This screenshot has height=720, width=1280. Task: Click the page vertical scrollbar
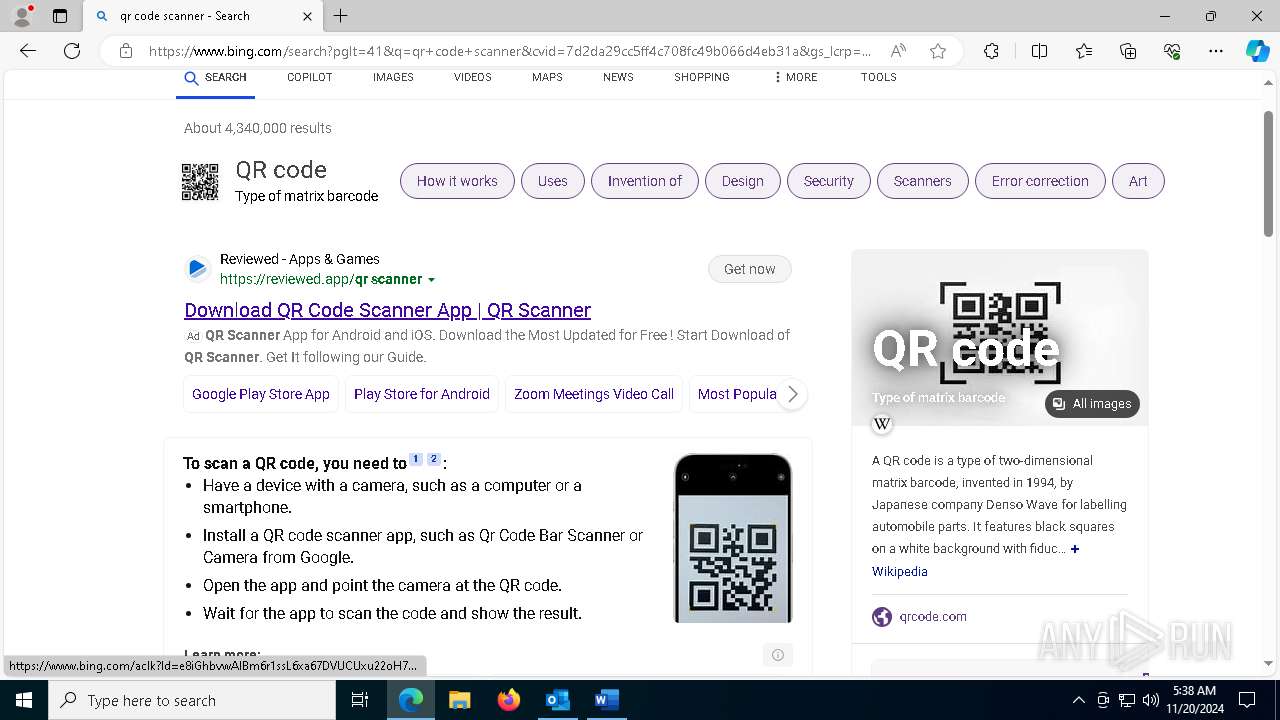pos(1268,175)
